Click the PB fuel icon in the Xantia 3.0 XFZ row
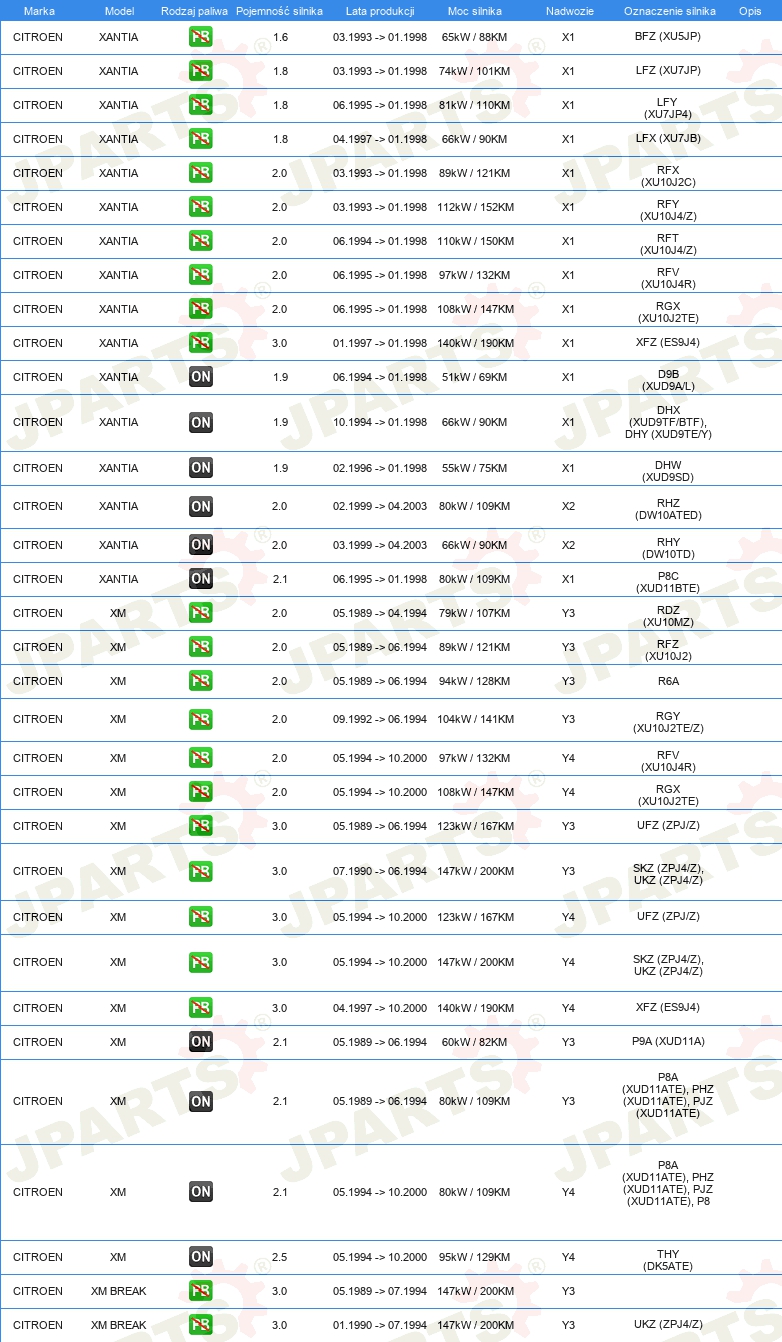 201,343
